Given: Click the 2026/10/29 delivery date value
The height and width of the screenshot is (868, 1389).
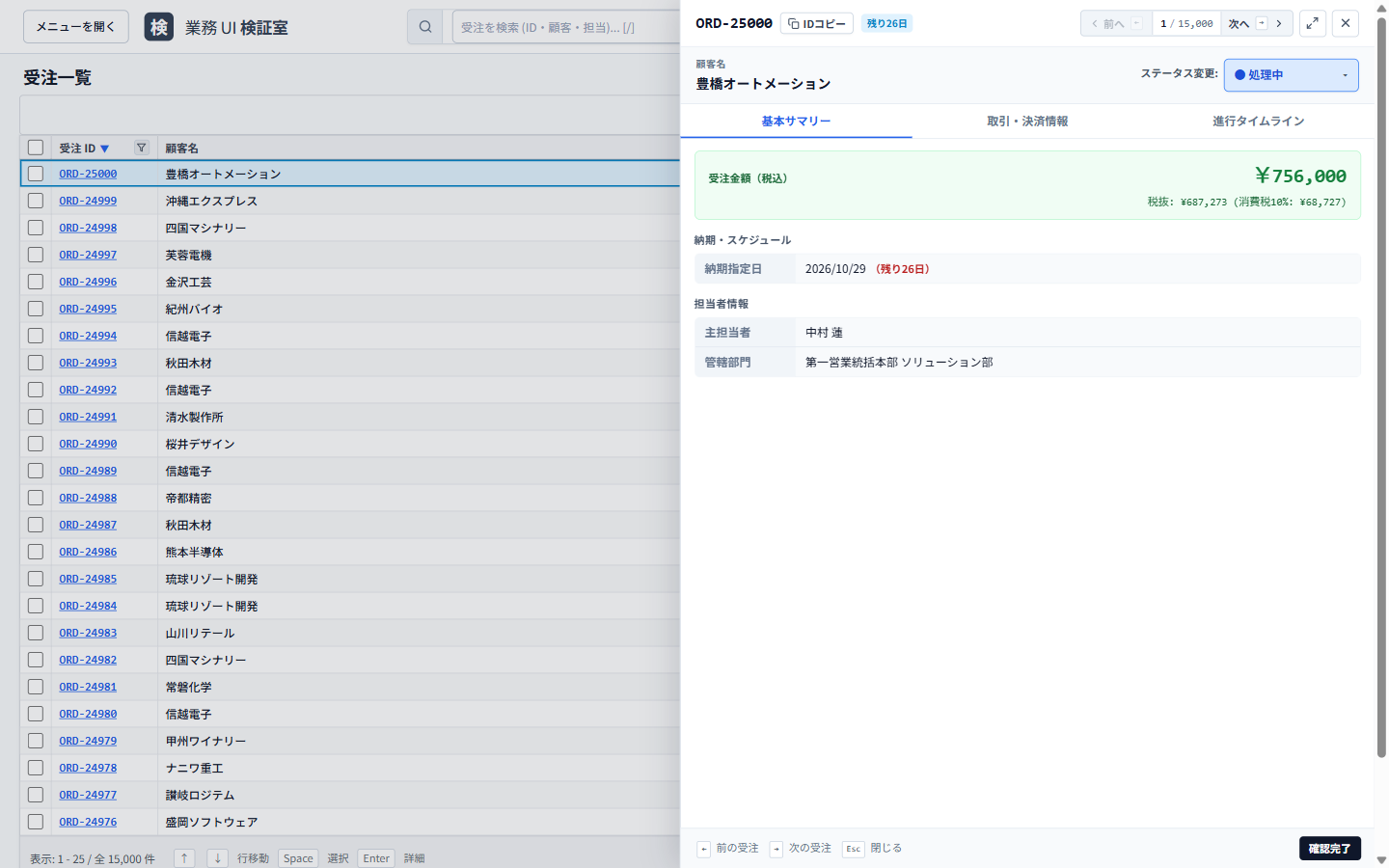Looking at the screenshot, I should pos(835,269).
